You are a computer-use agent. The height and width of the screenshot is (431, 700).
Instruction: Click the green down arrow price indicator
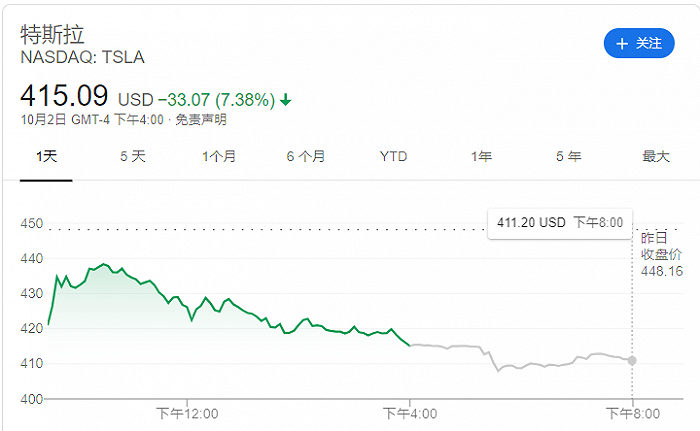pyautogui.click(x=286, y=100)
